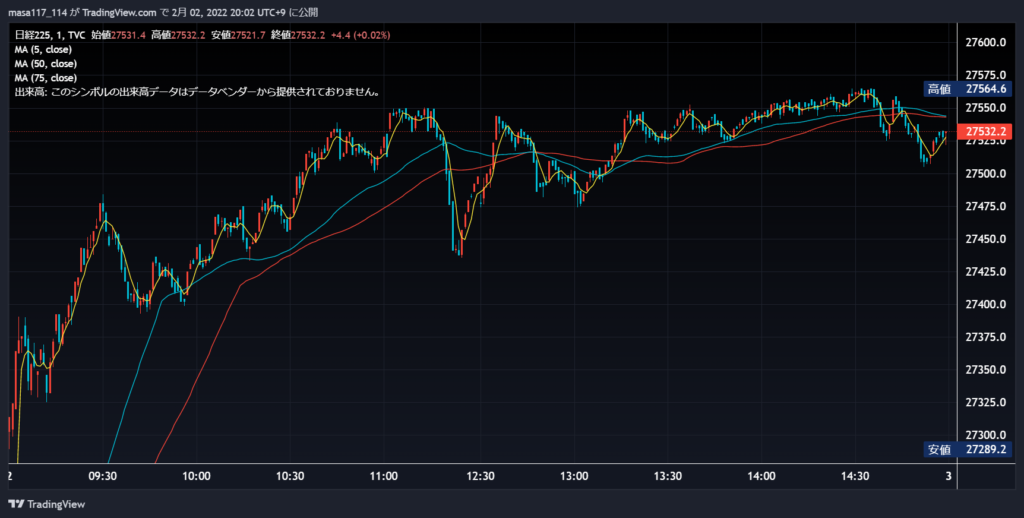Select the MA (50, close) indicator label
Screen dimensions: 1024x518
point(46,64)
